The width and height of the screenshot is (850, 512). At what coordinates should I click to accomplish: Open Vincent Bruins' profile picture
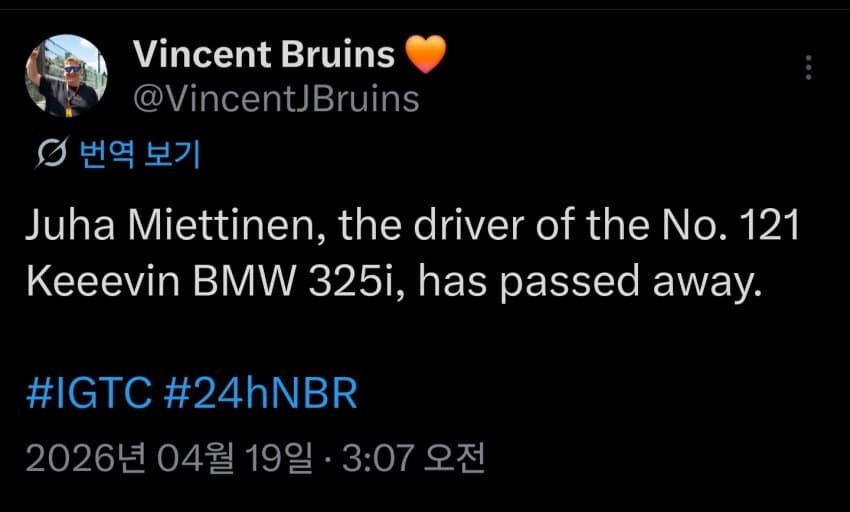pyautogui.click(x=65, y=77)
